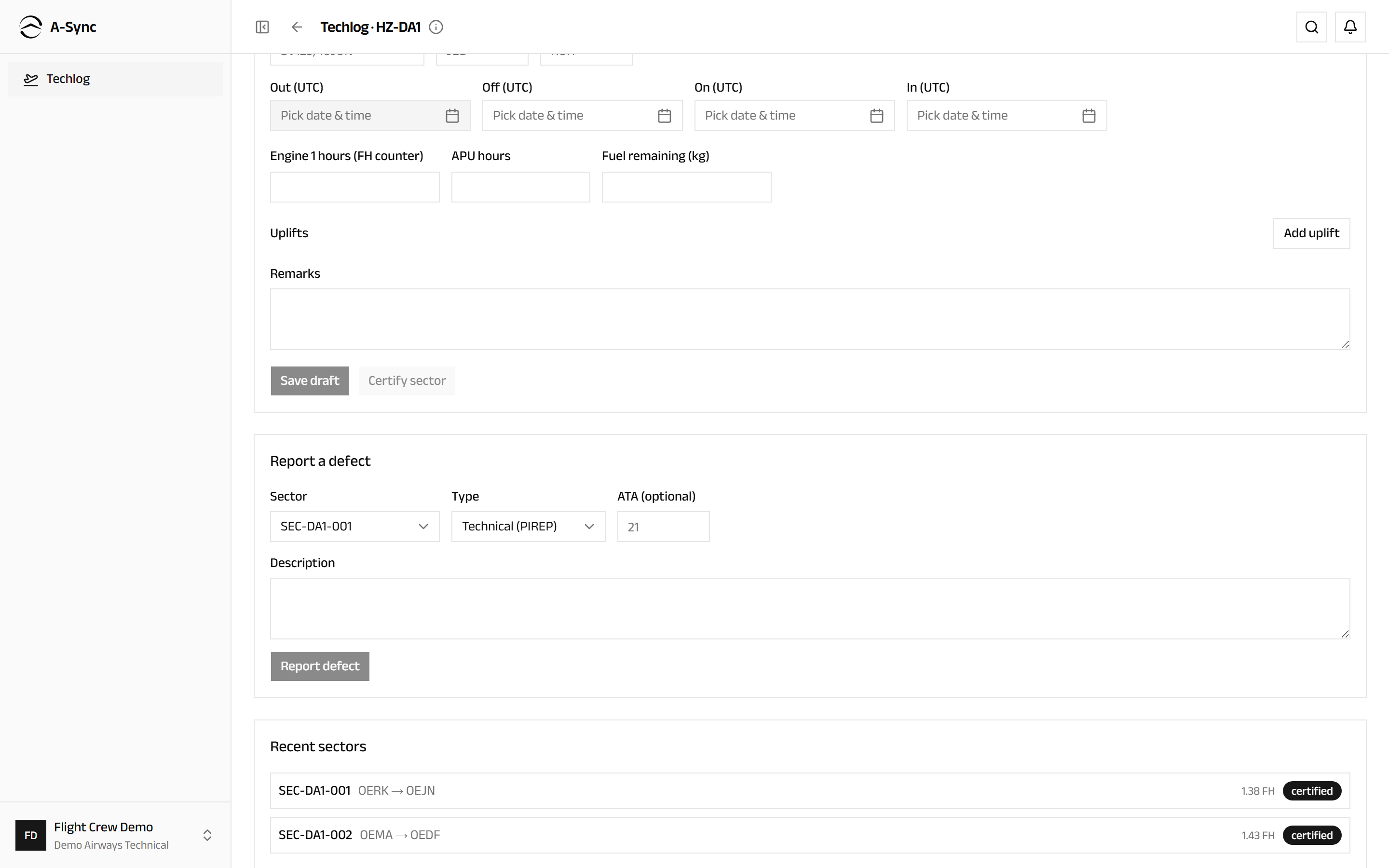1389x868 pixels.
Task: Open the In (UTC) calendar picker icon
Action: pyautogui.click(x=1089, y=116)
